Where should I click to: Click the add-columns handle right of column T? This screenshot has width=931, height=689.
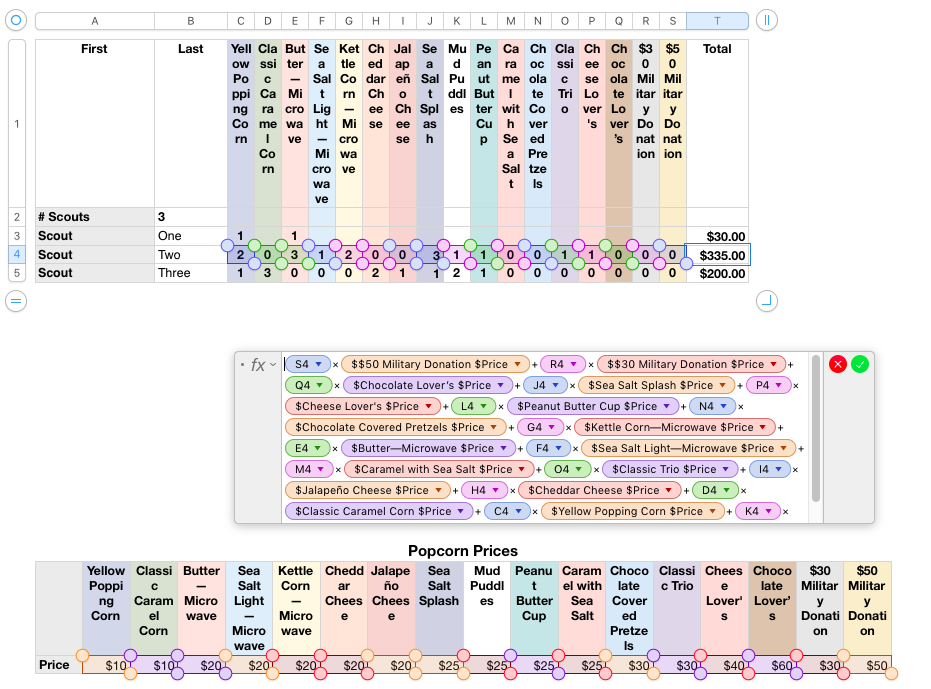767,20
